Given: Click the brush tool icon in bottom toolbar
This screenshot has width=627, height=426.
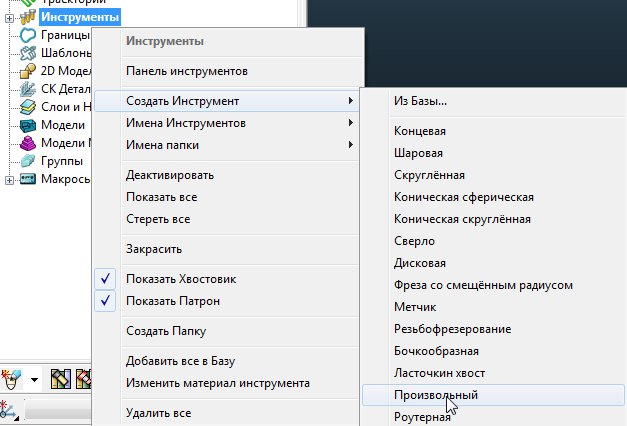Looking at the screenshot, I should 11,379.
